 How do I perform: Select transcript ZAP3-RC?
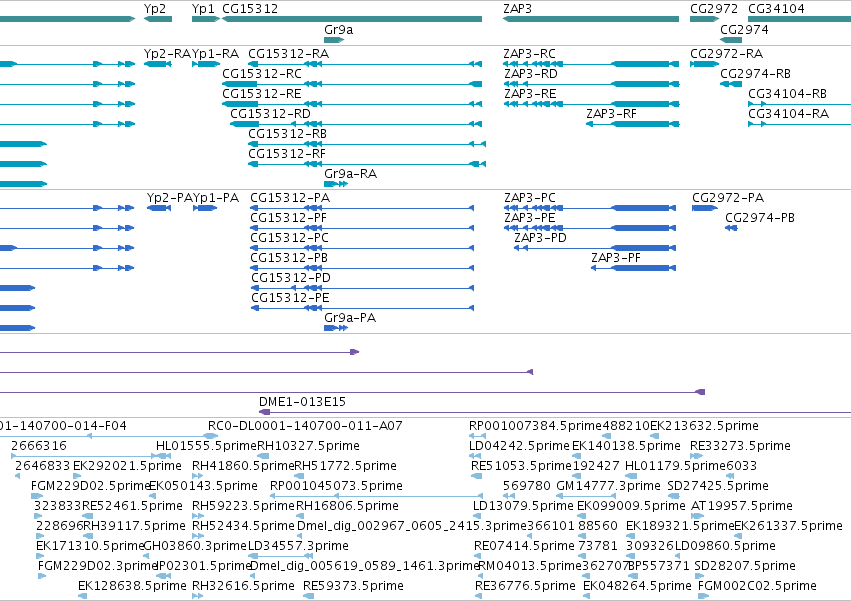point(529,54)
